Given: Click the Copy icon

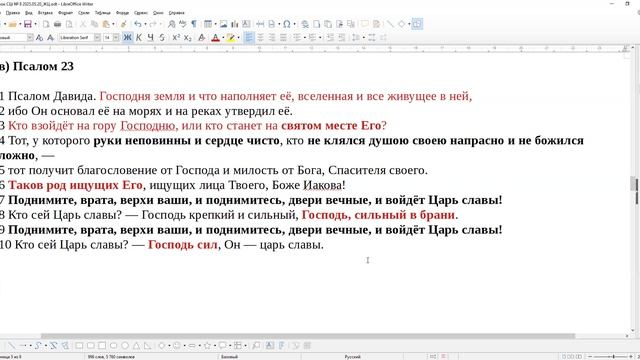Looking at the screenshot, I should click(x=94, y=24).
